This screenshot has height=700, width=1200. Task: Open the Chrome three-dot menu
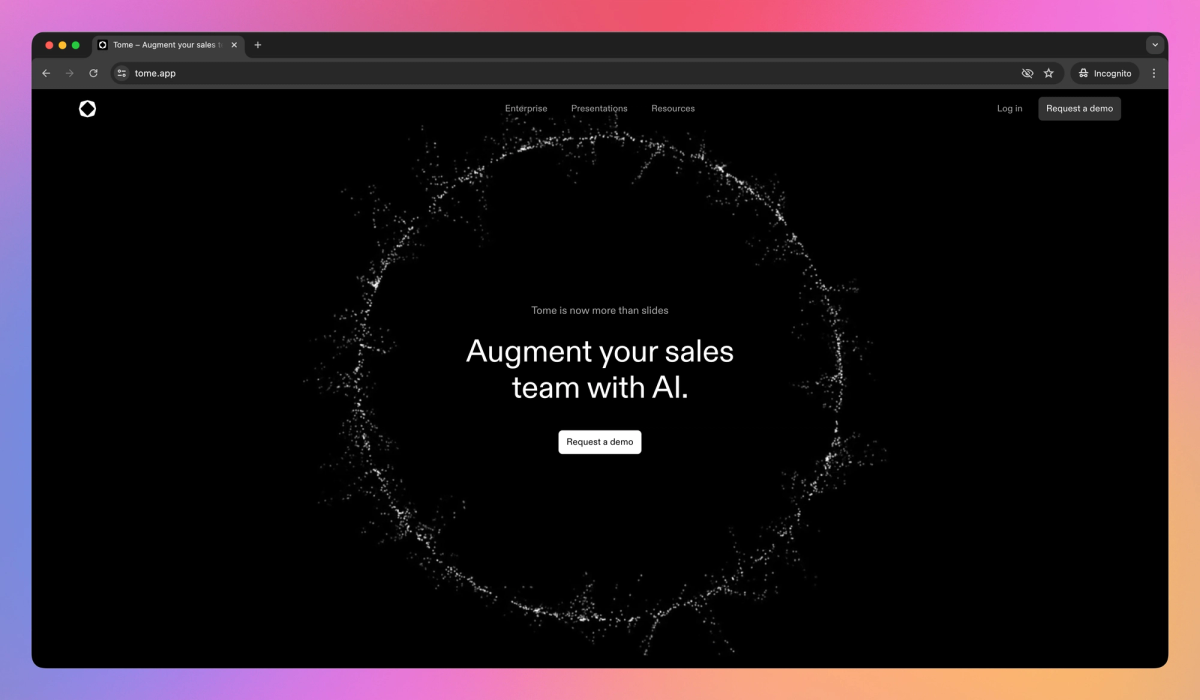[1154, 73]
